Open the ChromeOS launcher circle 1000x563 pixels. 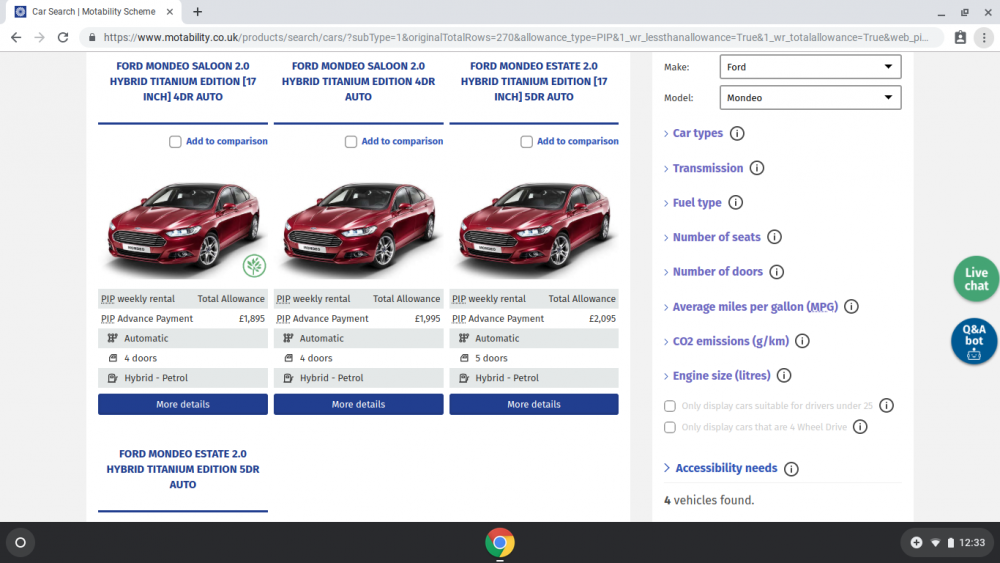(x=20, y=543)
